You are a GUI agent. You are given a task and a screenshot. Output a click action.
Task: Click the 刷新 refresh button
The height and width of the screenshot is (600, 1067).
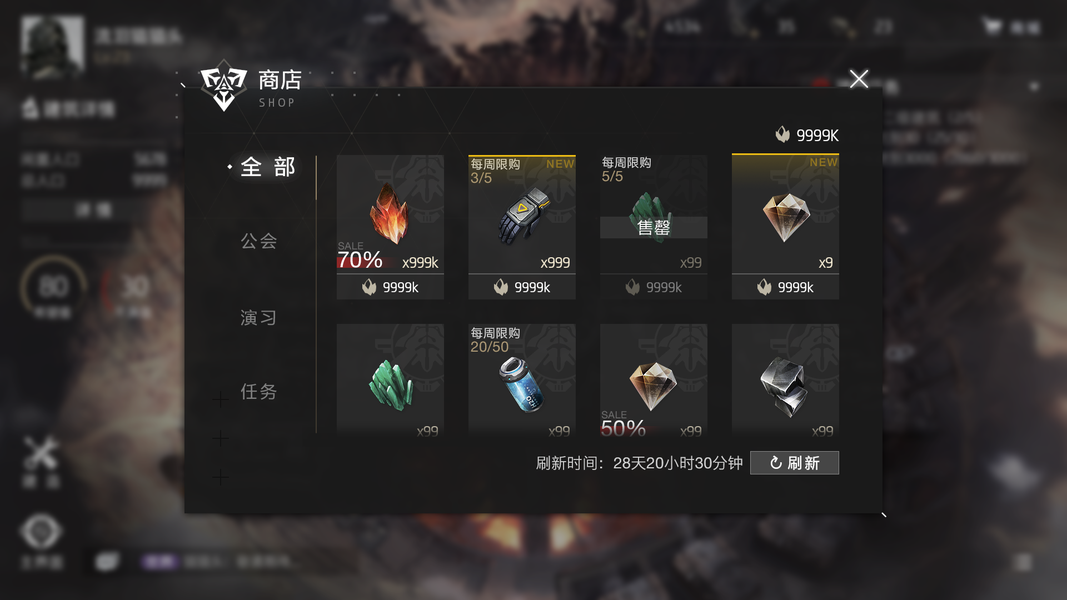(794, 463)
